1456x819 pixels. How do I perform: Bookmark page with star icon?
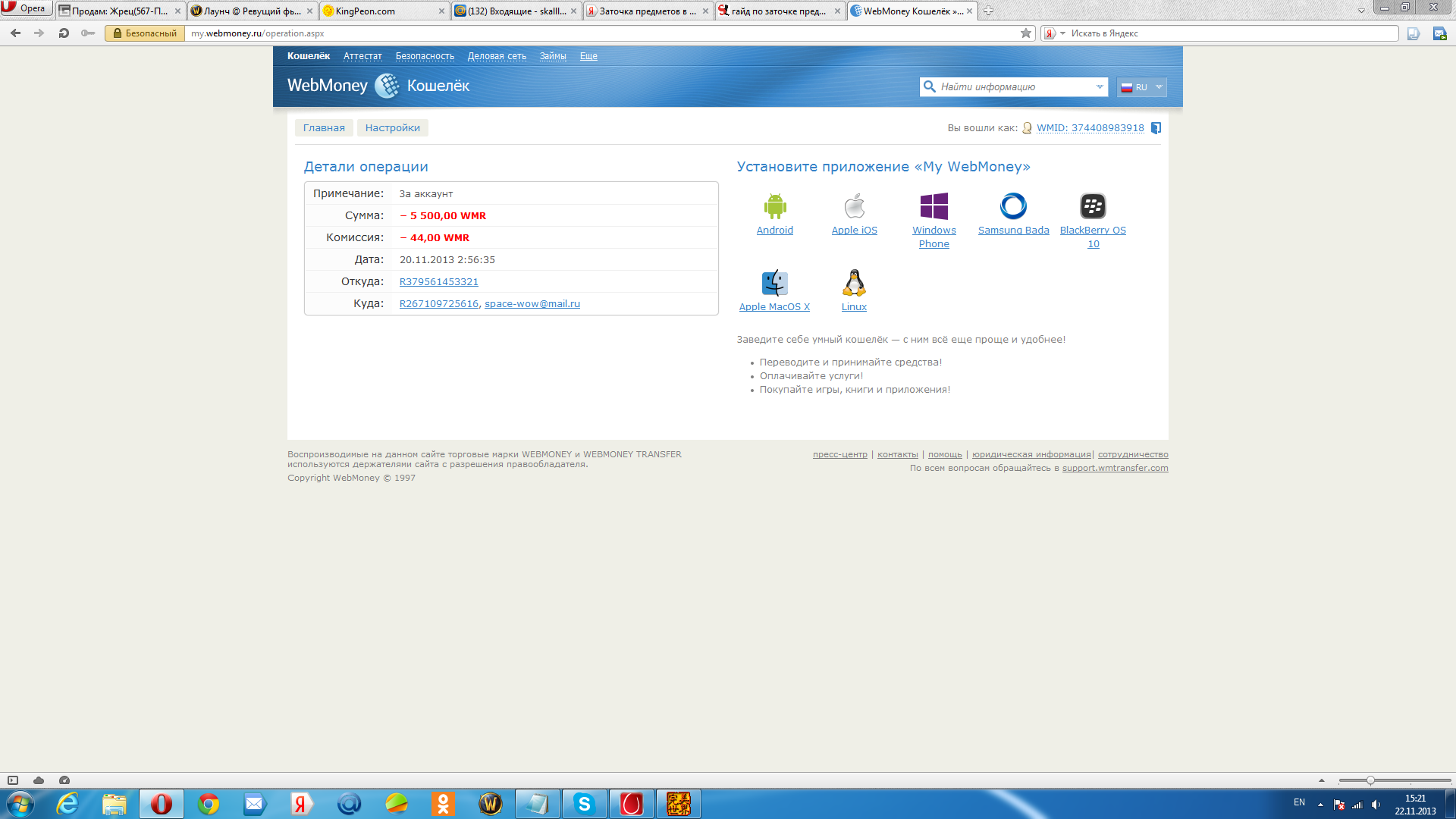click(x=1026, y=33)
